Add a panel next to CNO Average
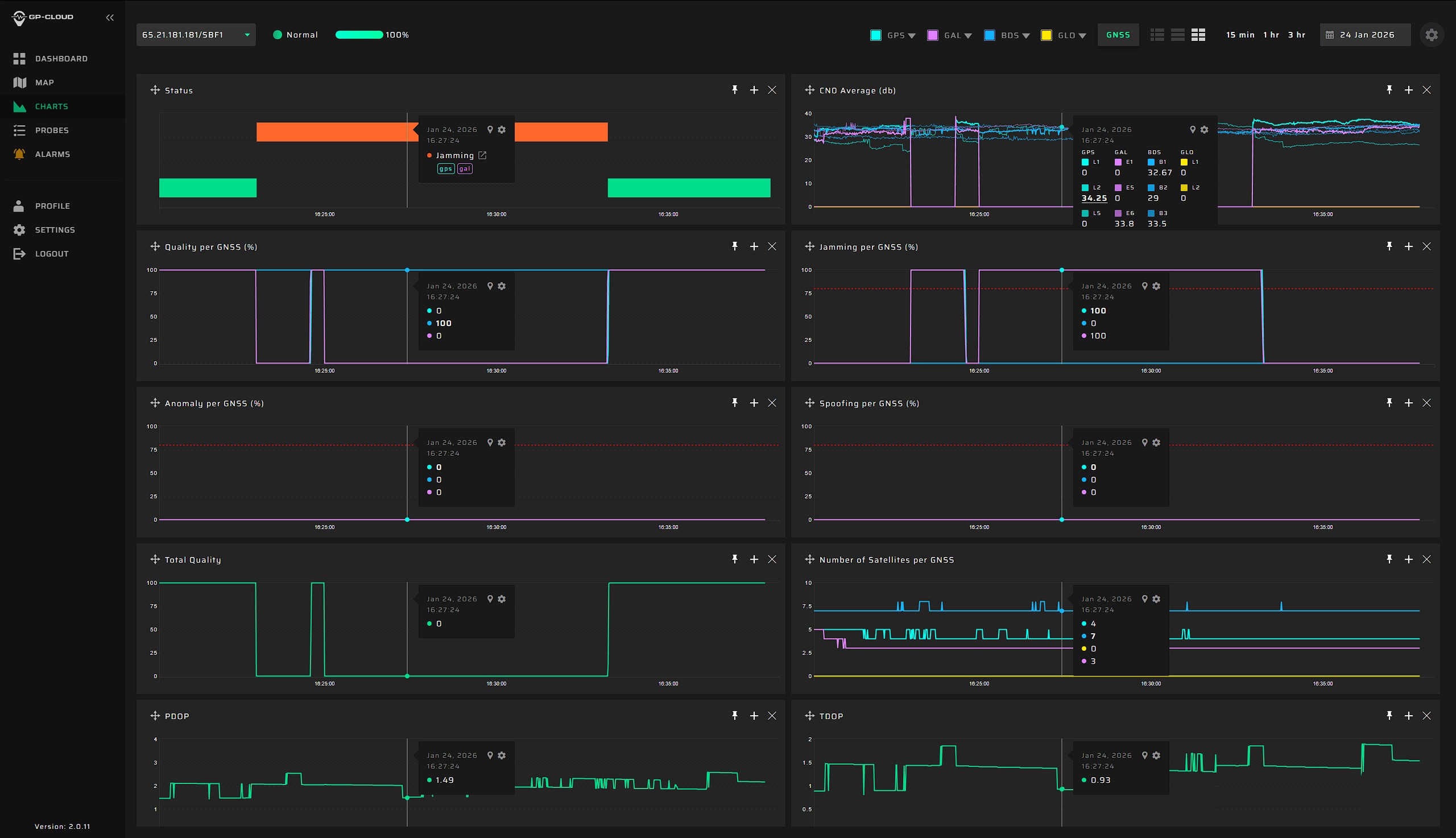 point(1408,90)
